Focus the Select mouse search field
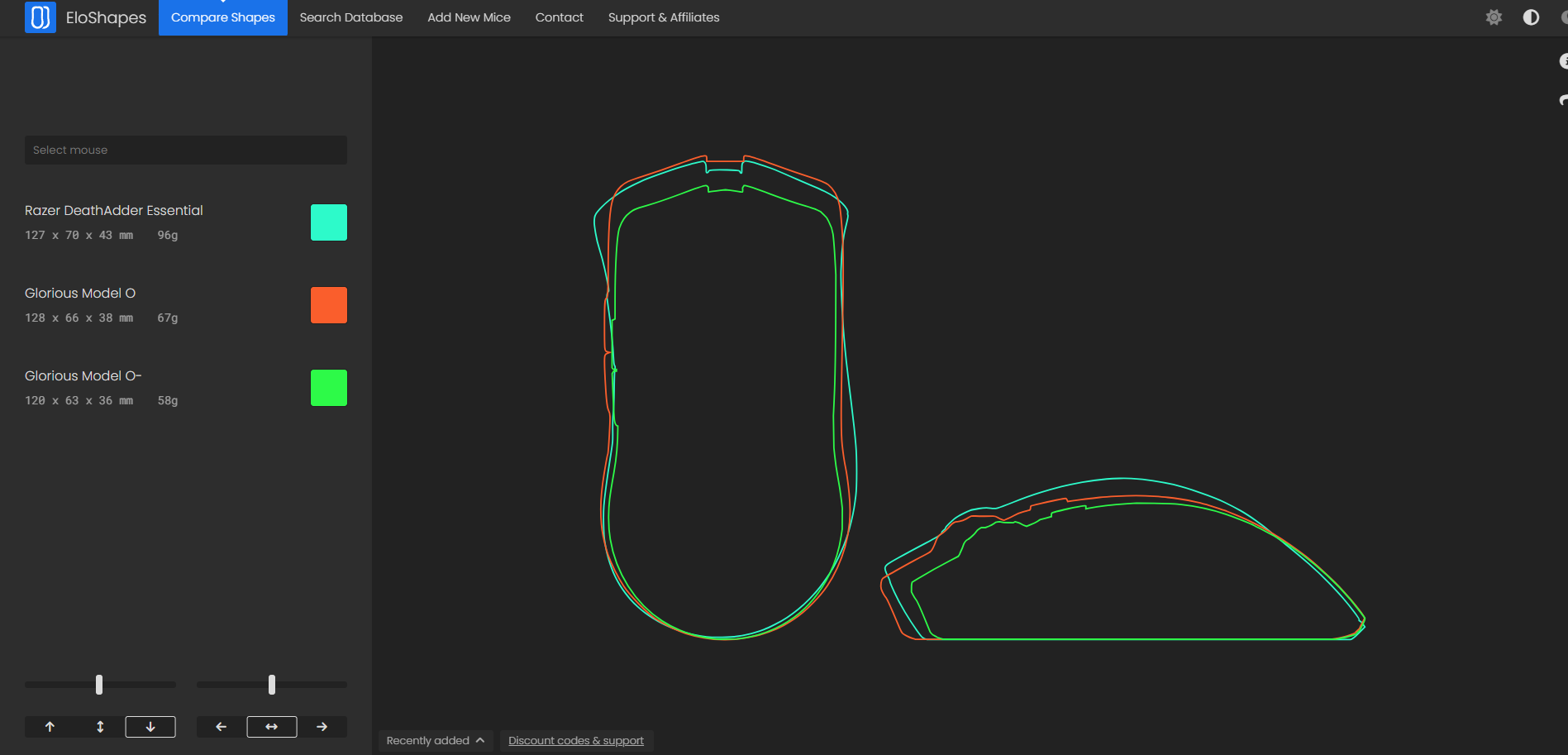Screen dimensions: 1568x755 tap(186, 150)
